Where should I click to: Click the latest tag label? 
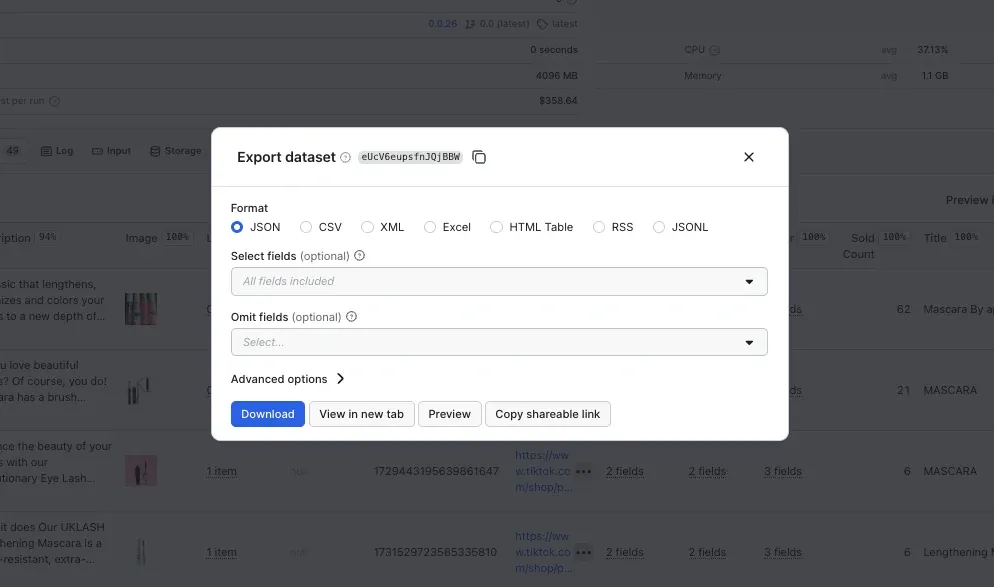tap(557, 24)
